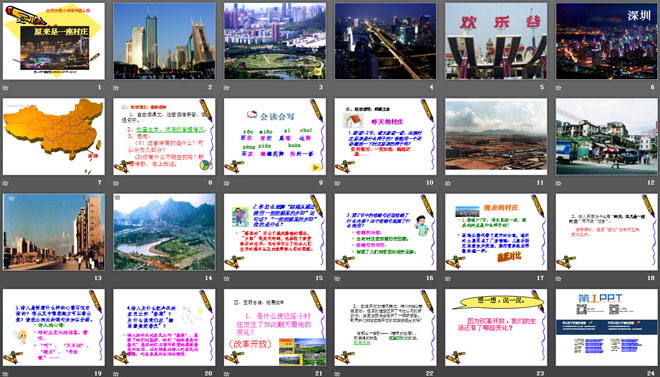The width and height of the screenshot is (660, 377).
Task: Click the slide number label 13
Action: (98, 278)
